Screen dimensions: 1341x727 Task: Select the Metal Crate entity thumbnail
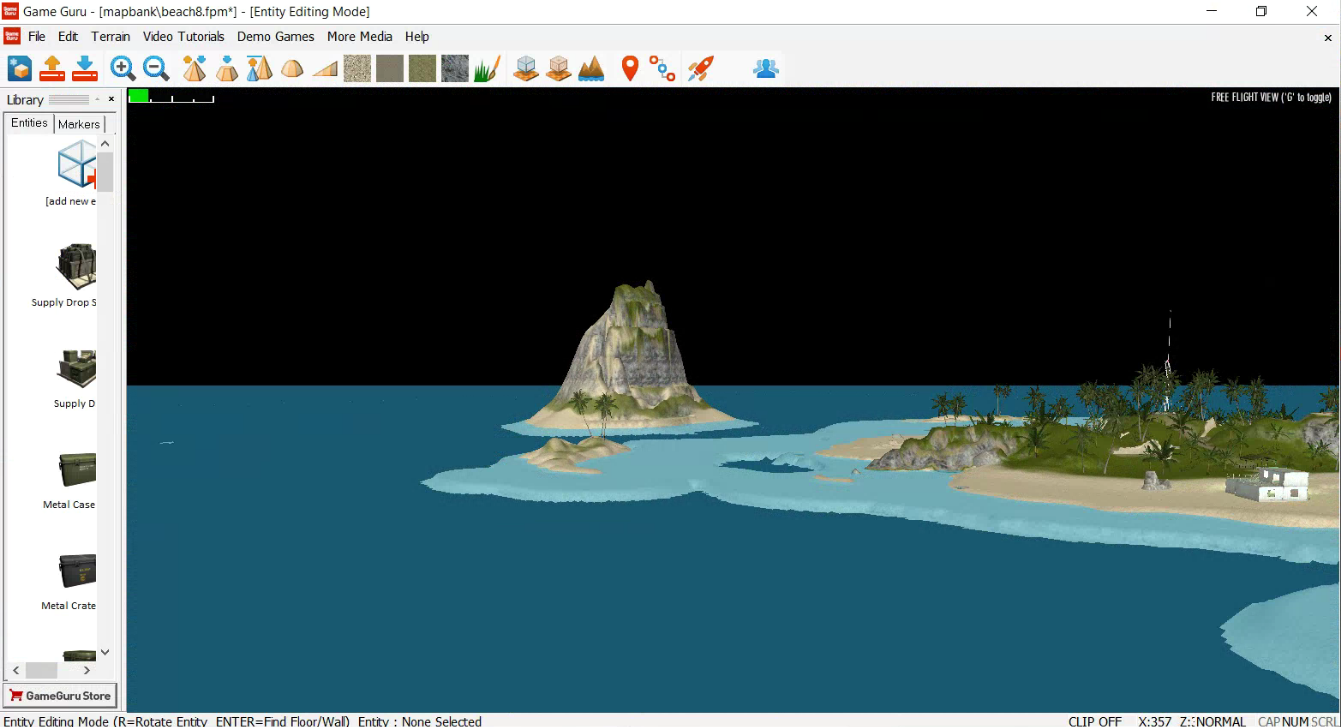click(76, 571)
